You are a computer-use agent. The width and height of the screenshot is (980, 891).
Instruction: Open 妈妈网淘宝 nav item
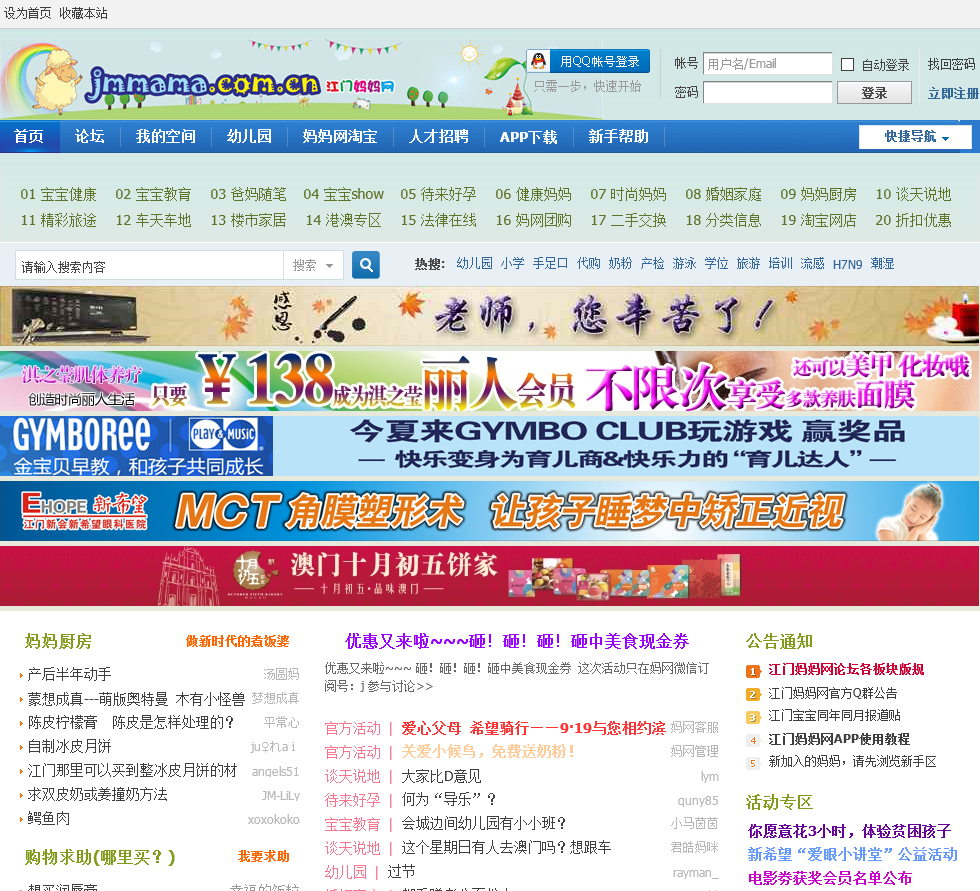pyautogui.click(x=339, y=136)
